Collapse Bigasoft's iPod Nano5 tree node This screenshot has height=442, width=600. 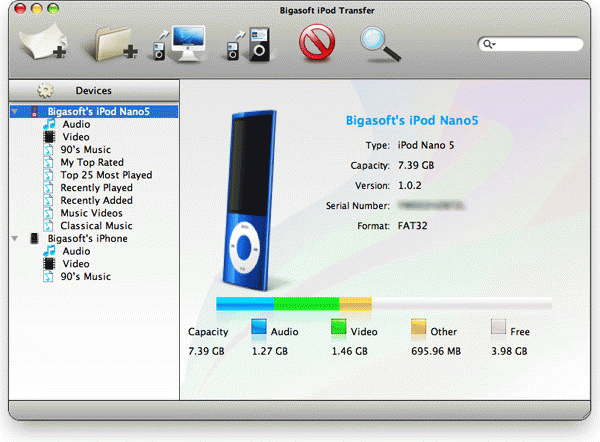[x=15, y=112]
